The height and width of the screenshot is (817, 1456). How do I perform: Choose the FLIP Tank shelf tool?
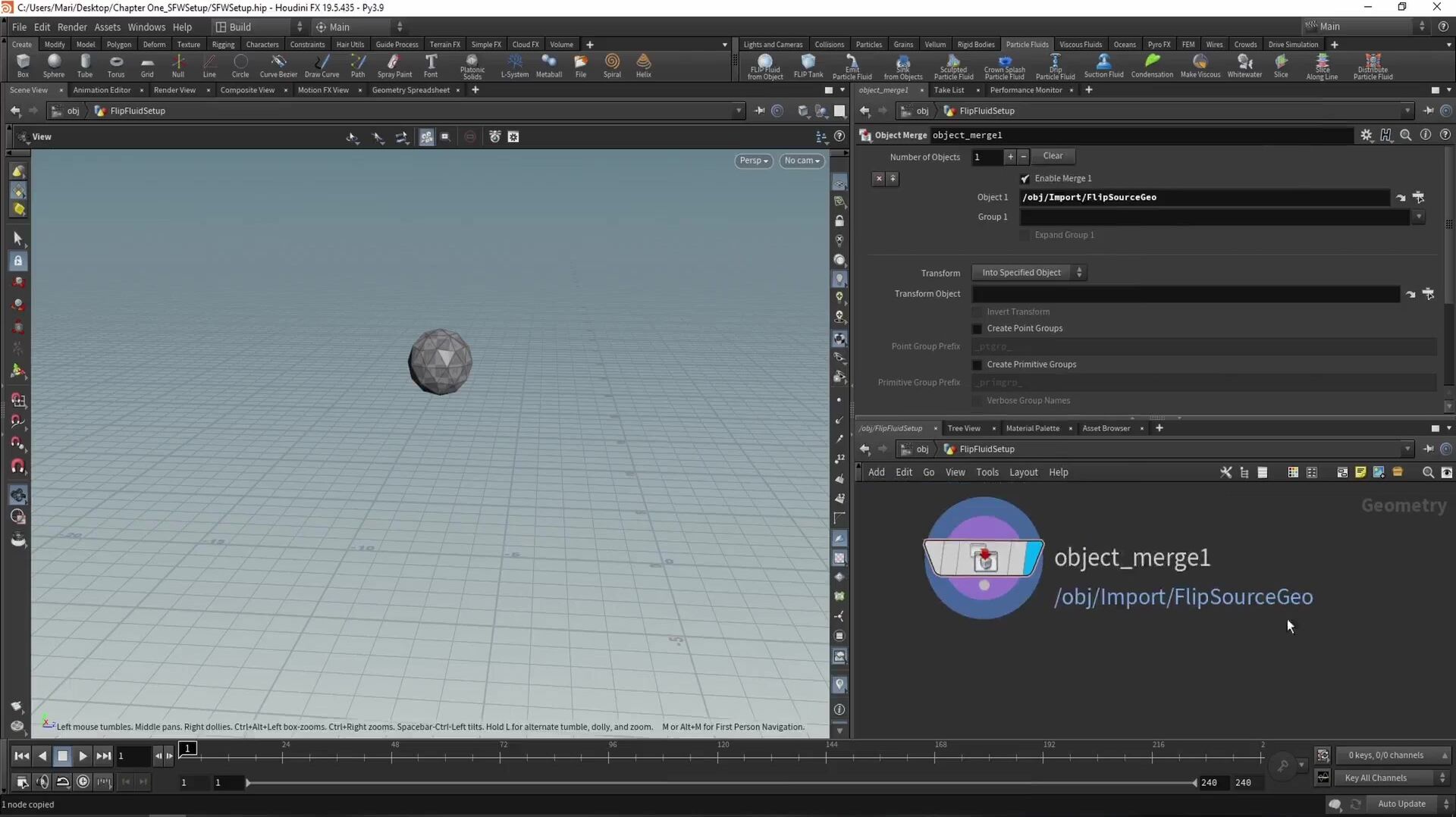click(x=808, y=65)
